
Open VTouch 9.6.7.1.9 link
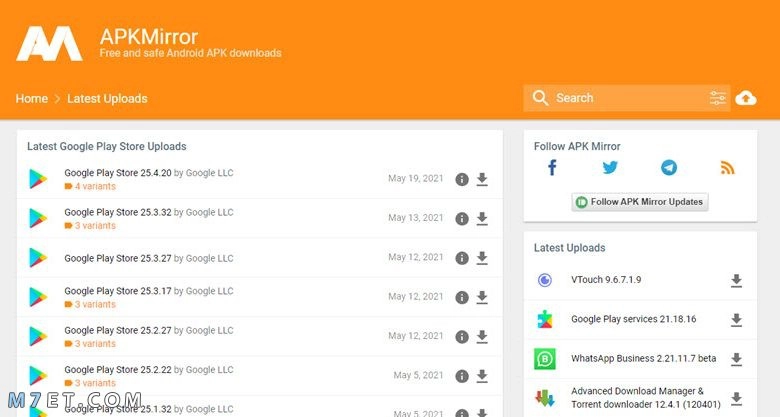(x=606, y=280)
